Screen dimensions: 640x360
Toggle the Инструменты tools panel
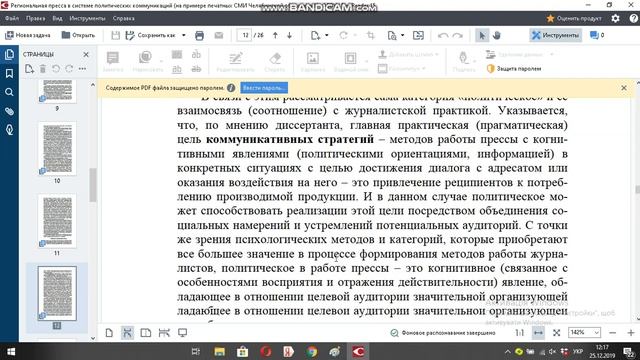pyautogui.click(x=556, y=36)
